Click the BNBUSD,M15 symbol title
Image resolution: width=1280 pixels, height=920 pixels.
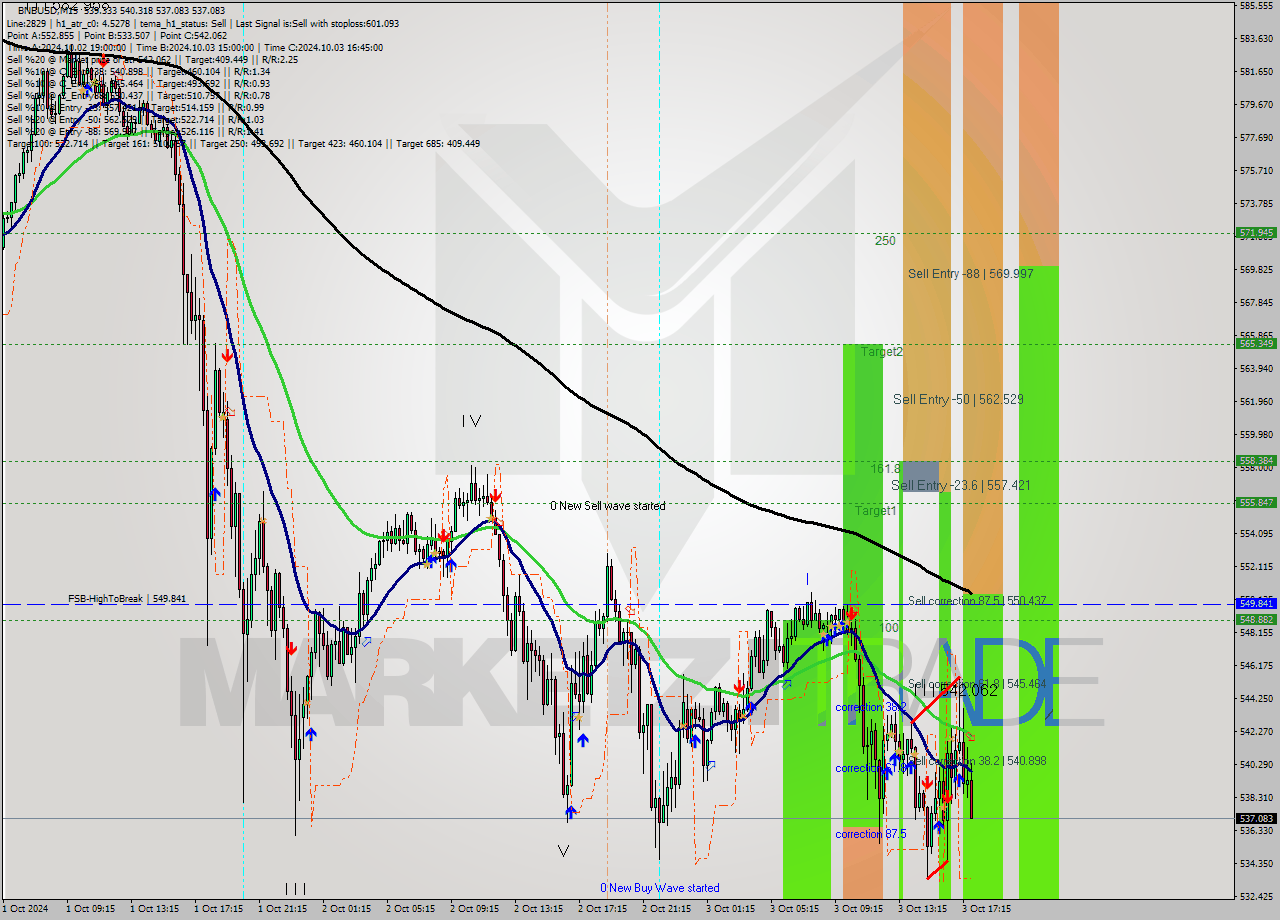click(48, 10)
